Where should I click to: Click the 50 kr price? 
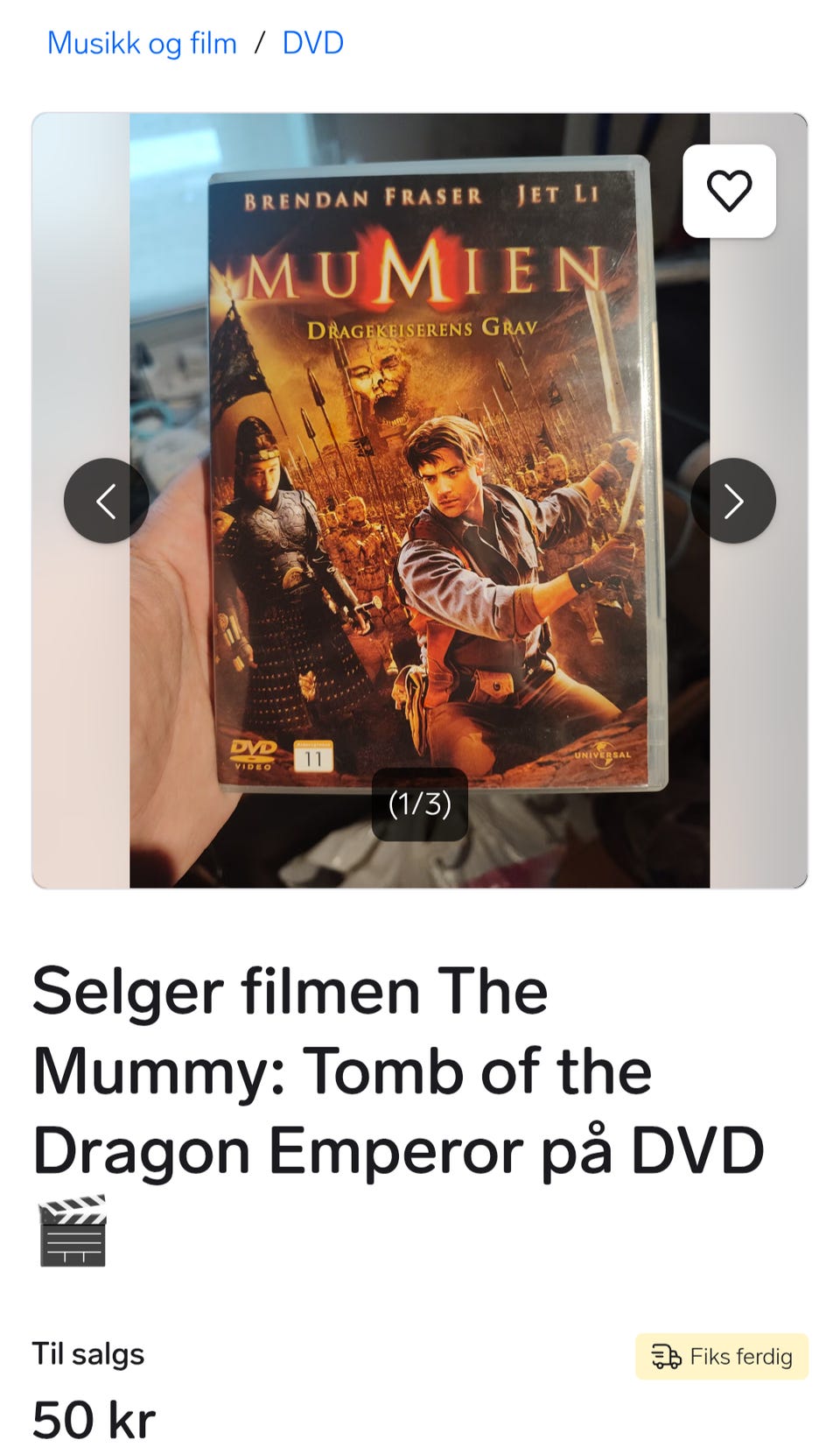94,1419
